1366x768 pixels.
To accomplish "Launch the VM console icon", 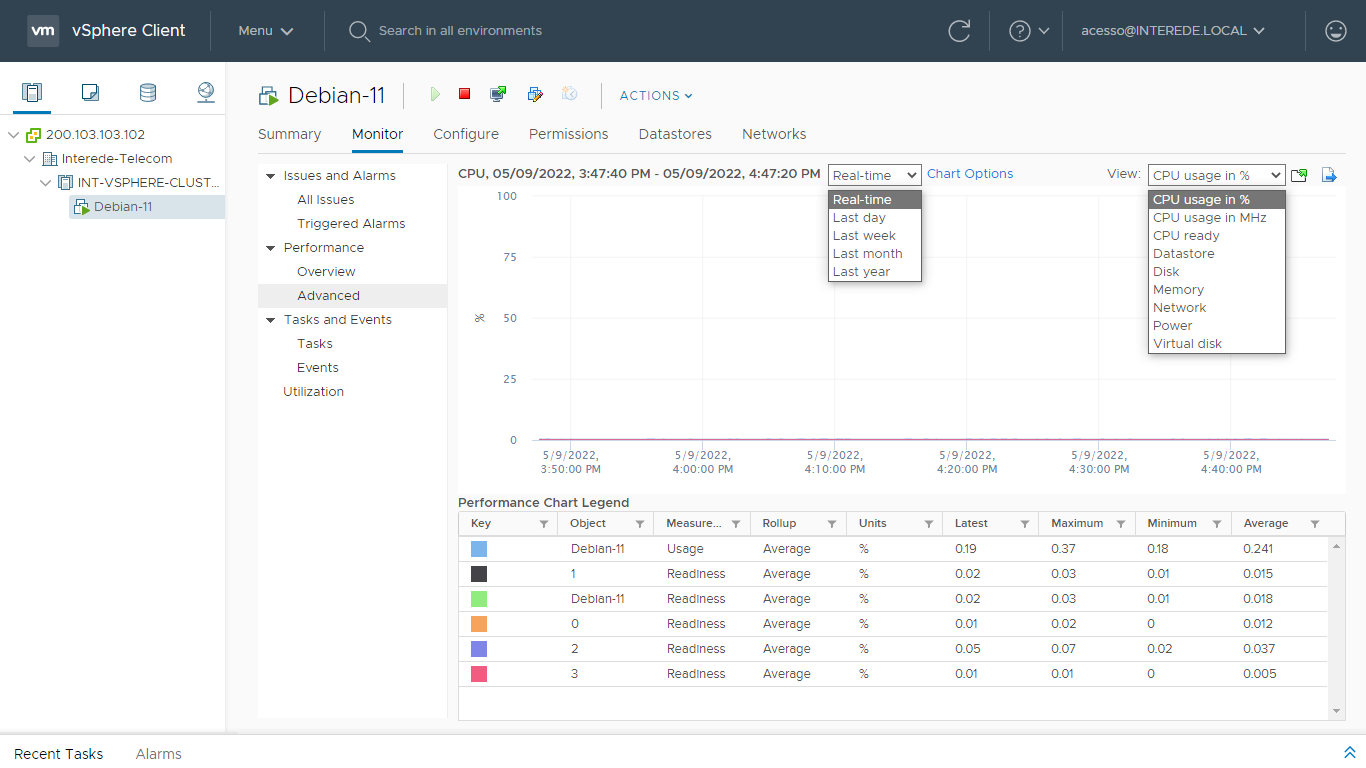I will pos(498,94).
